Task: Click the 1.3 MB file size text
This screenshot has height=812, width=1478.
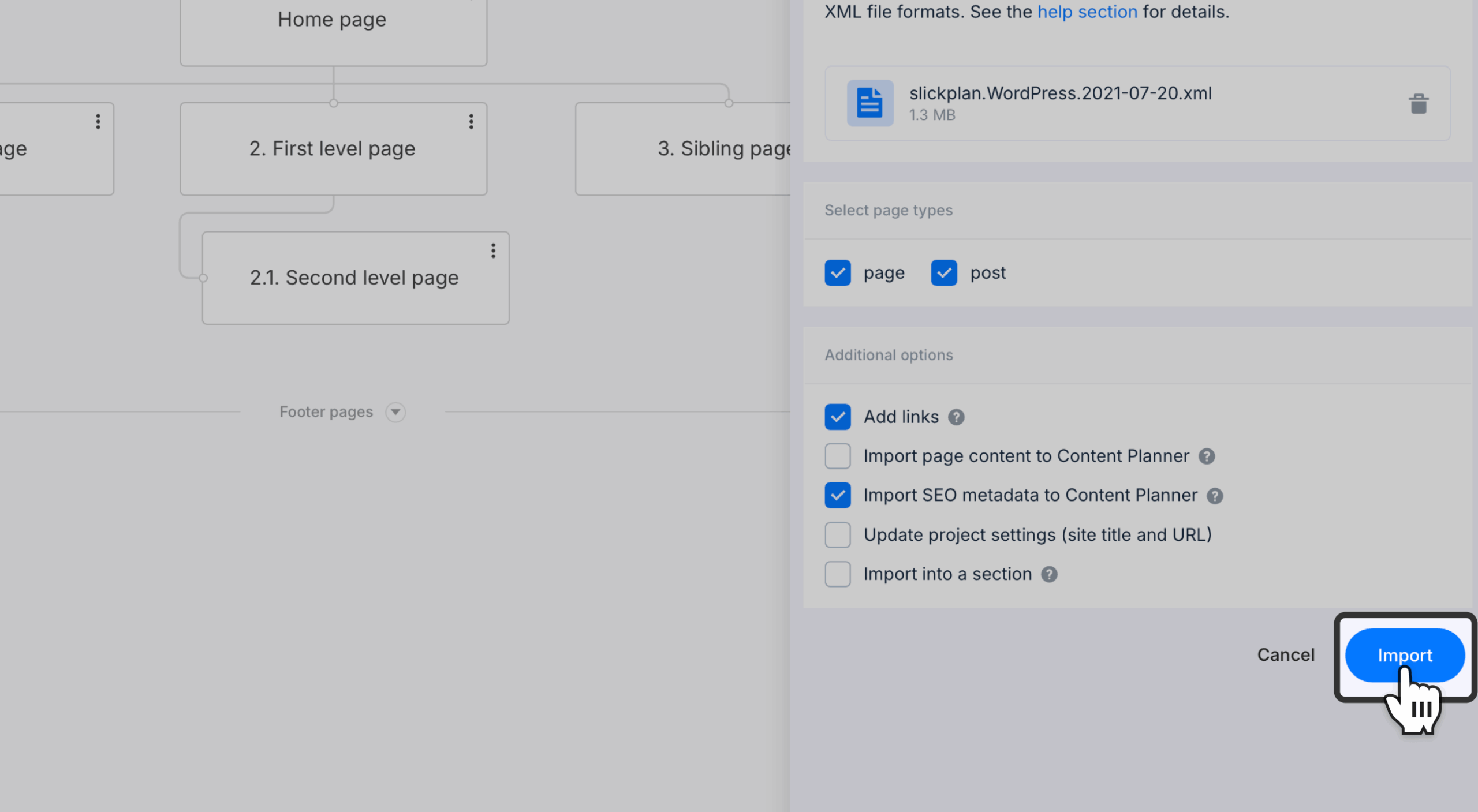Action: coord(932,115)
